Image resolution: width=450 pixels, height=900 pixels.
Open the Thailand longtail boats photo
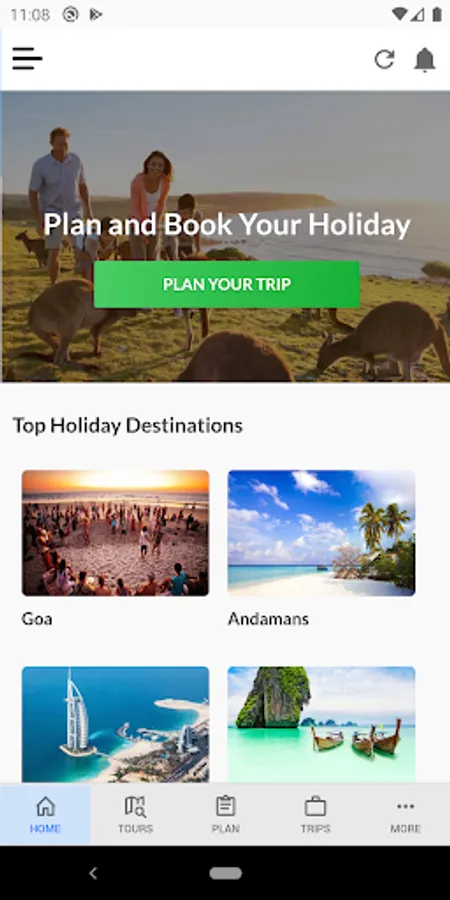321,724
